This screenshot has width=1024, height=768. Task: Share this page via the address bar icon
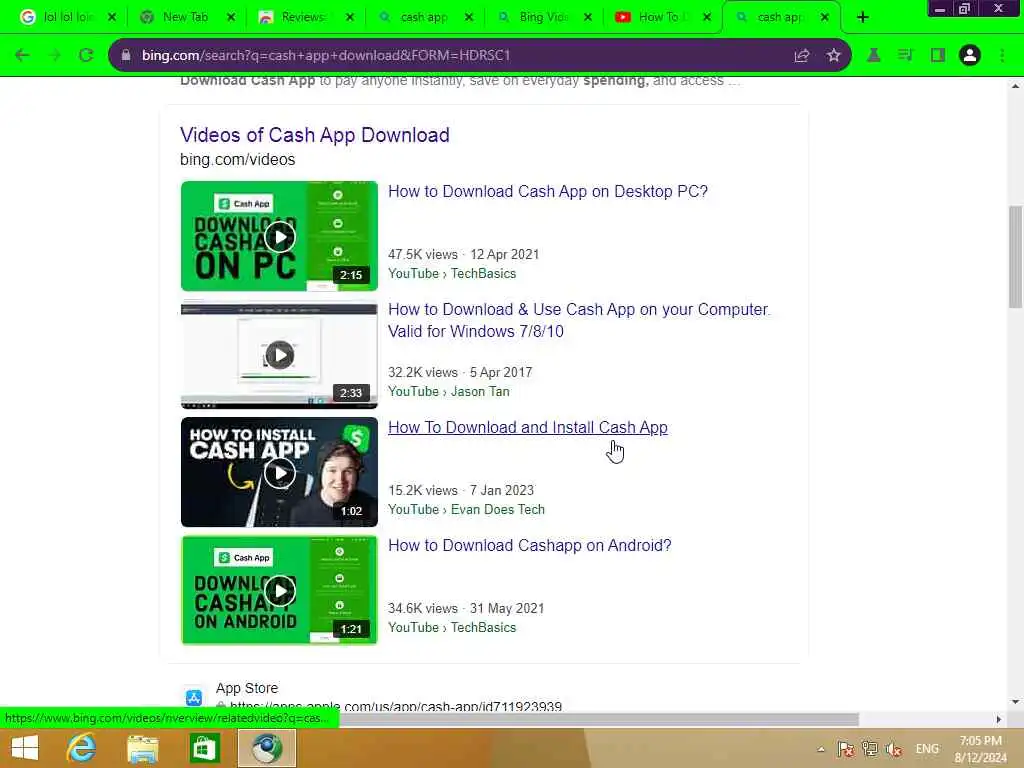(801, 56)
